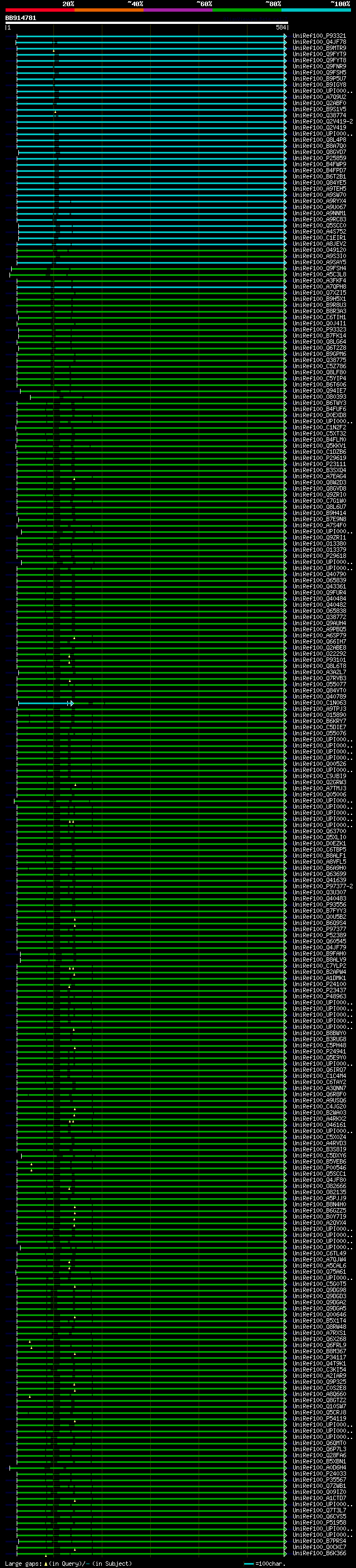Screen dimensions: 356x1568
Task: Open hit UniRef100_A8JEV2
Action: click(x=319, y=244)
